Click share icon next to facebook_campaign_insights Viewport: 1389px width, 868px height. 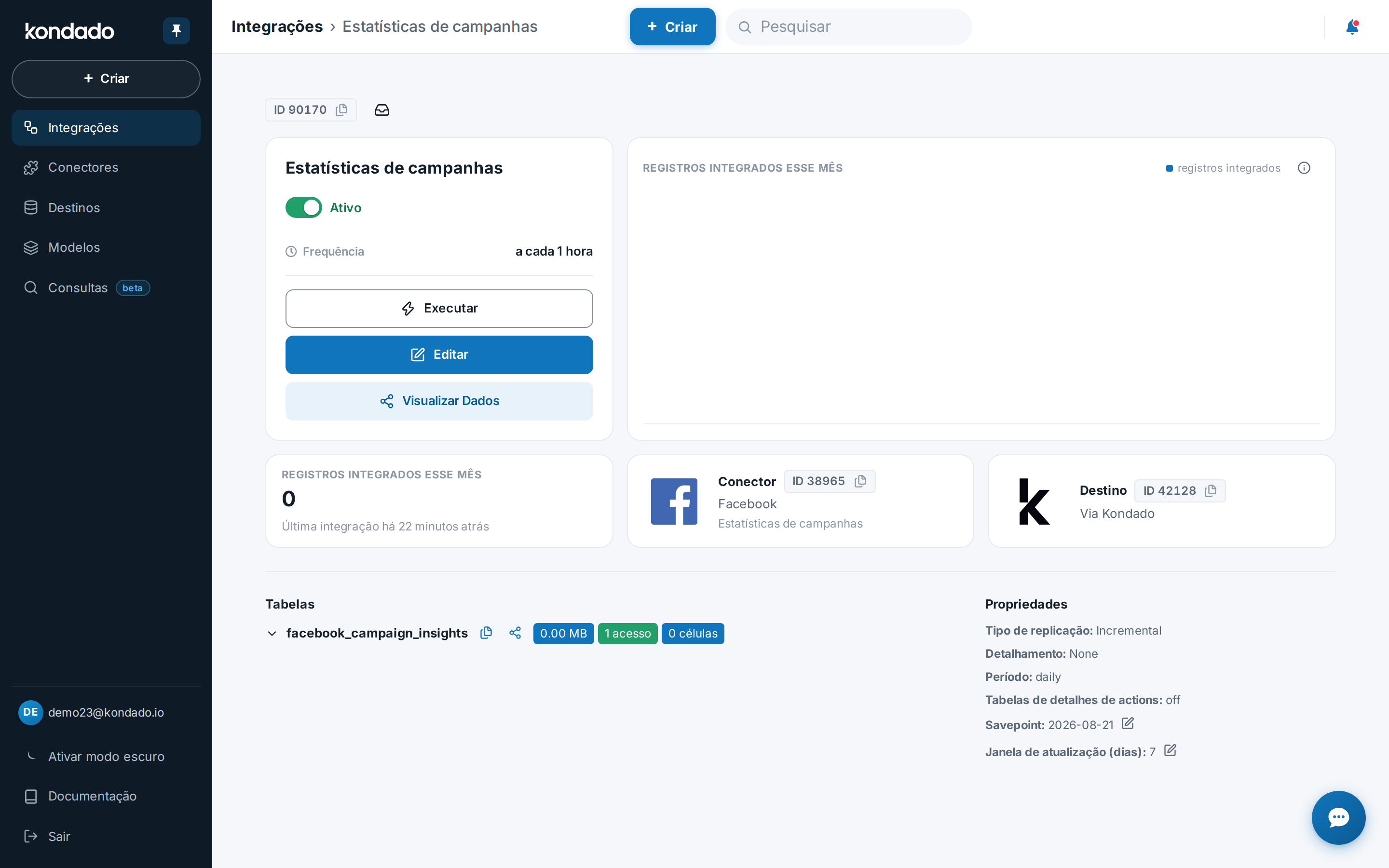(515, 633)
